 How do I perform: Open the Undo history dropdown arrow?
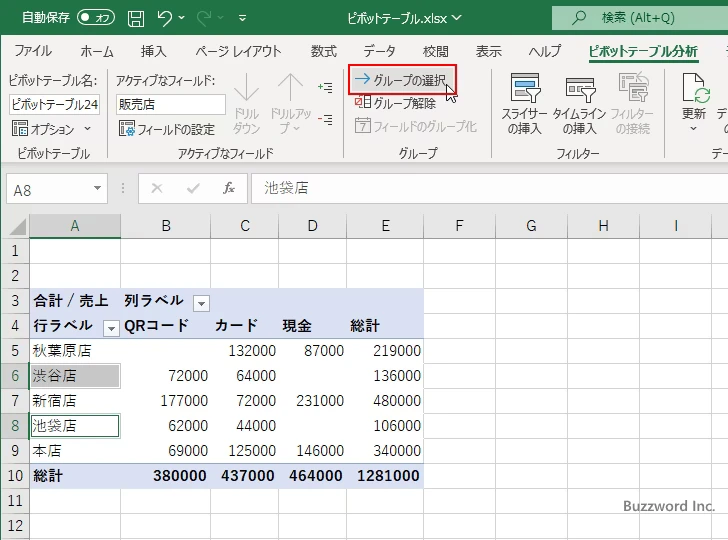pos(182,18)
